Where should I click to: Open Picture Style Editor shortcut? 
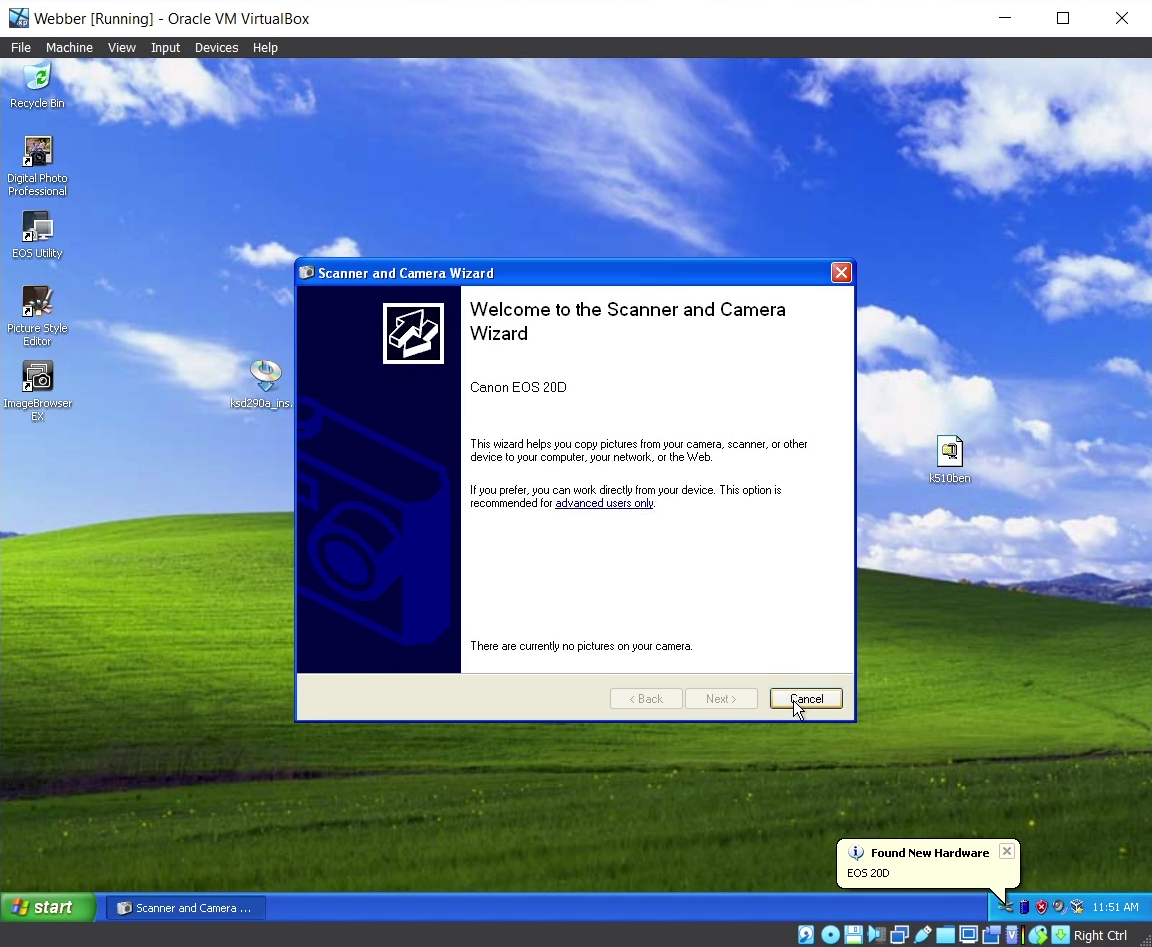tap(37, 303)
